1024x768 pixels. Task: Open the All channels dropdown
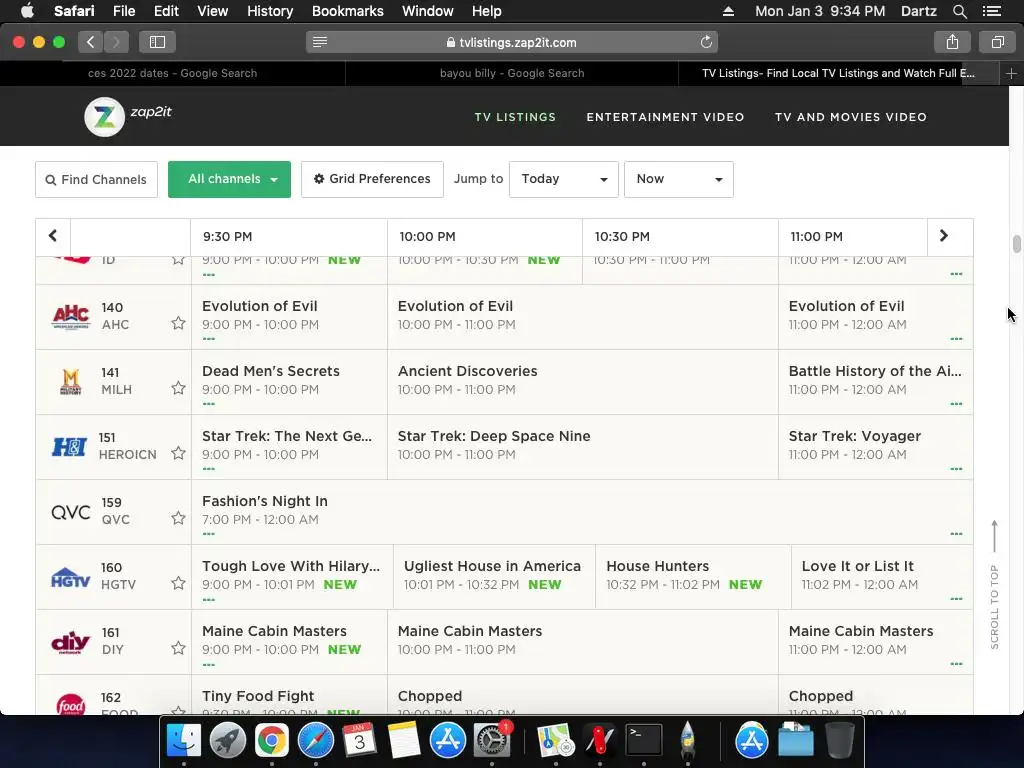[x=229, y=179]
